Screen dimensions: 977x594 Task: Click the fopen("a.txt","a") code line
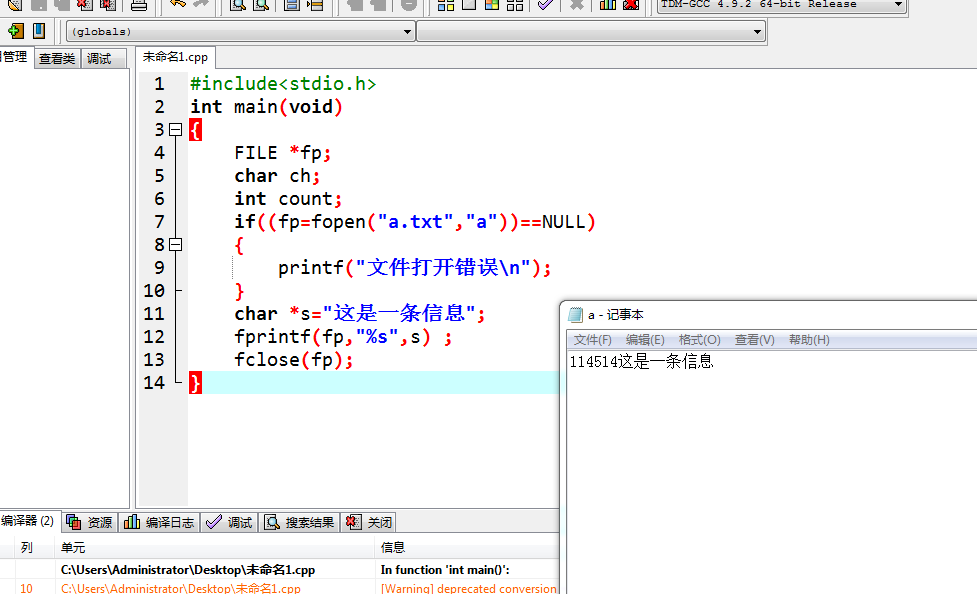[415, 222]
